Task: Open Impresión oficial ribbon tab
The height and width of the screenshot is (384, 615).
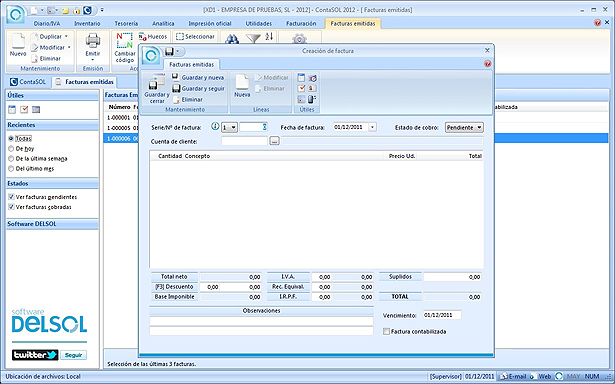Action: 210,24
